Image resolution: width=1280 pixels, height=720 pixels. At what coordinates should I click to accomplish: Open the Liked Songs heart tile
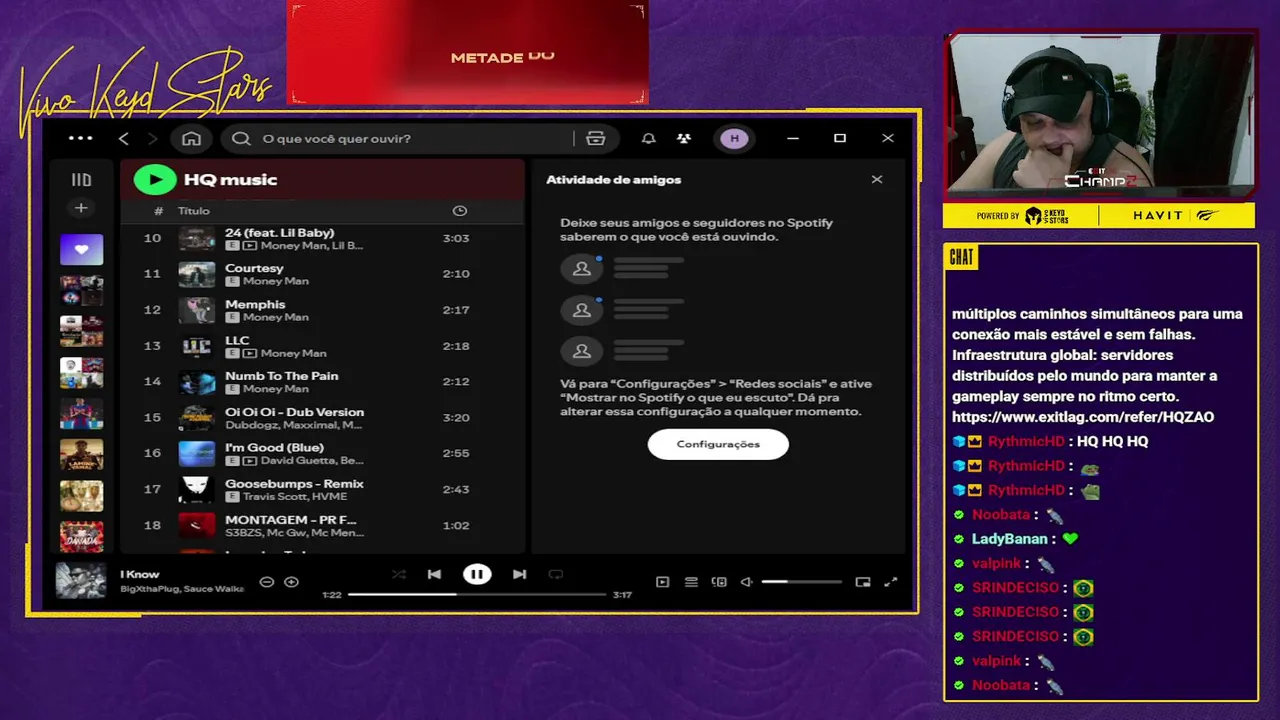[x=81, y=249]
